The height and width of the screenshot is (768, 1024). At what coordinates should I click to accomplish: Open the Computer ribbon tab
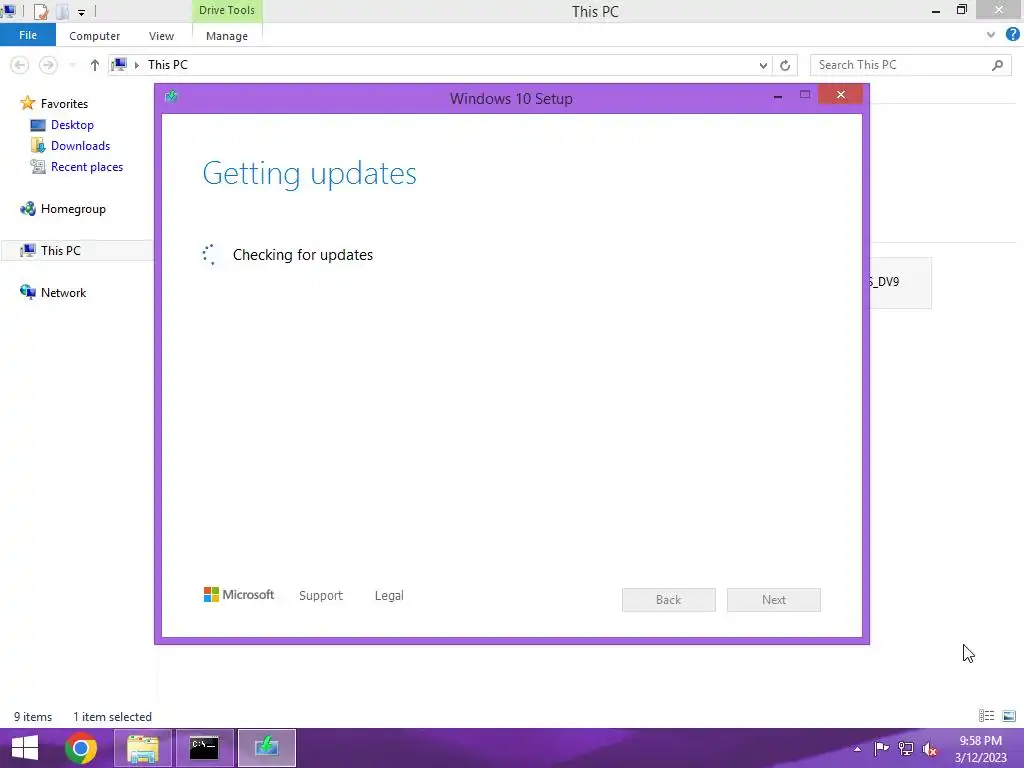(x=95, y=36)
